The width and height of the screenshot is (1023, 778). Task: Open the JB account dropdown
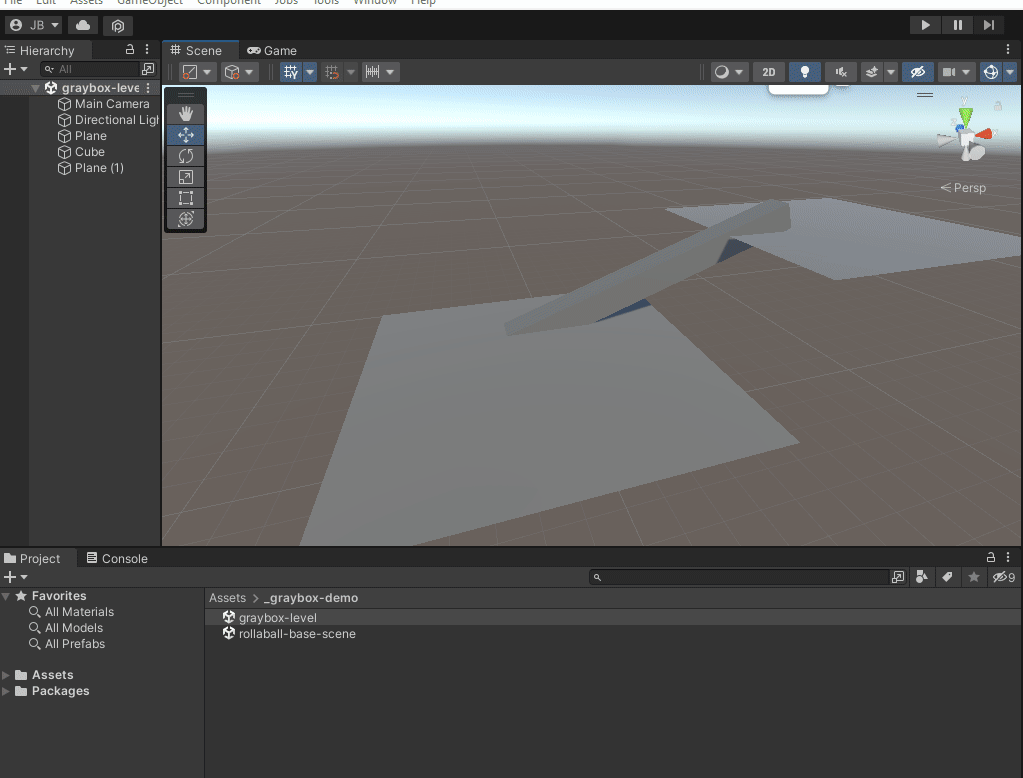pyautogui.click(x=34, y=25)
